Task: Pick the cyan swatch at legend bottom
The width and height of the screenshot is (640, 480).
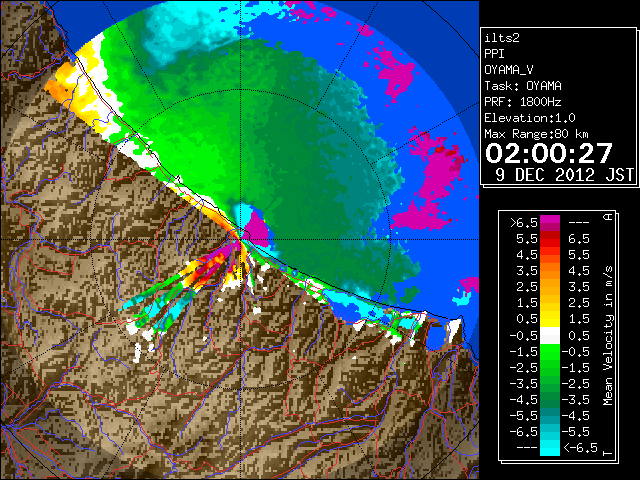Action: pos(550,447)
